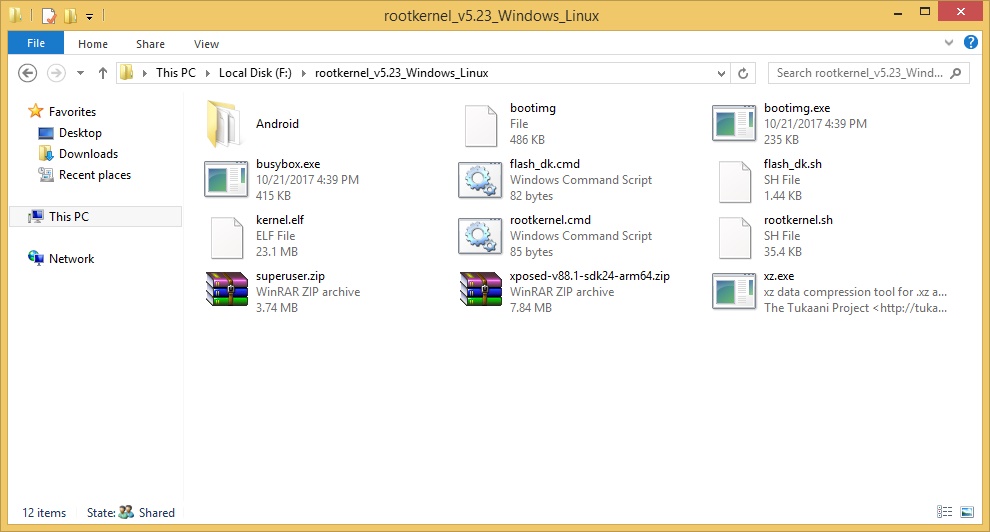Viewport: 990px width, 532px height.
Task: Open the Home ribbon tab
Action: coord(93,44)
